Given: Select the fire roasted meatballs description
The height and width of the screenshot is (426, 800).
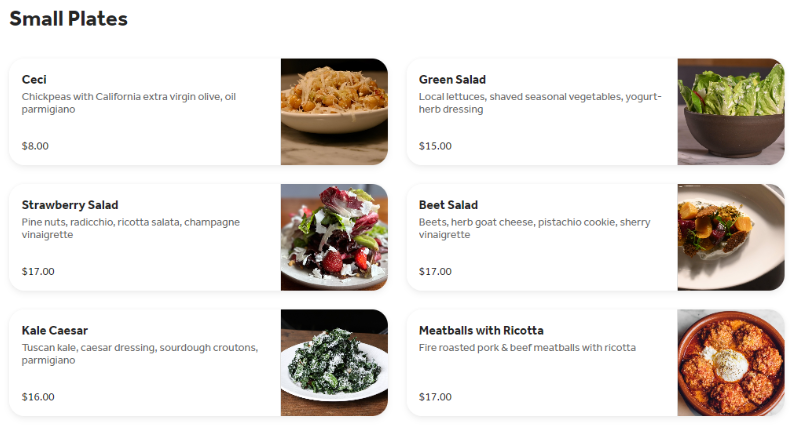Looking at the screenshot, I should [527, 348].
